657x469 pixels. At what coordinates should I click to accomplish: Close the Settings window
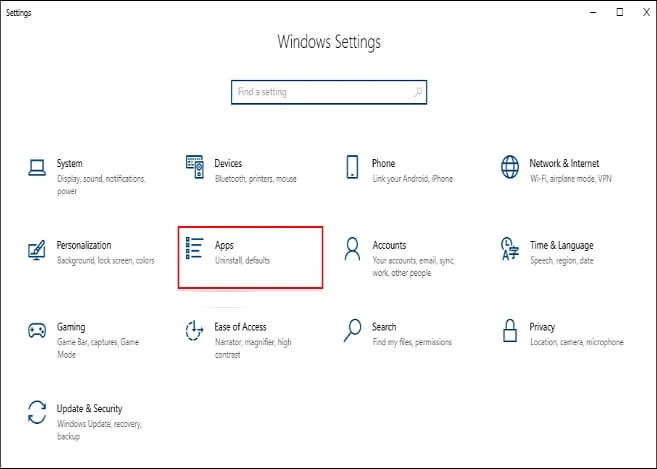click(647, 13)
